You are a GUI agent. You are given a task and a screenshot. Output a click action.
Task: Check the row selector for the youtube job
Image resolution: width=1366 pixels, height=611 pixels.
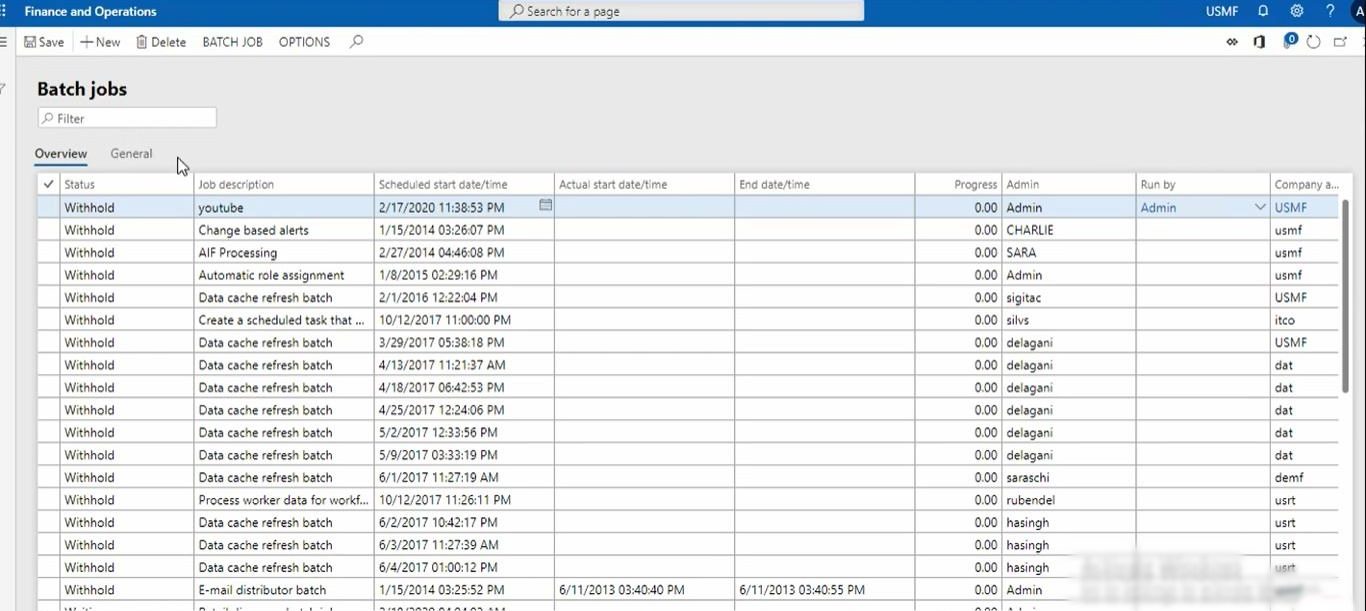(47, 207)
